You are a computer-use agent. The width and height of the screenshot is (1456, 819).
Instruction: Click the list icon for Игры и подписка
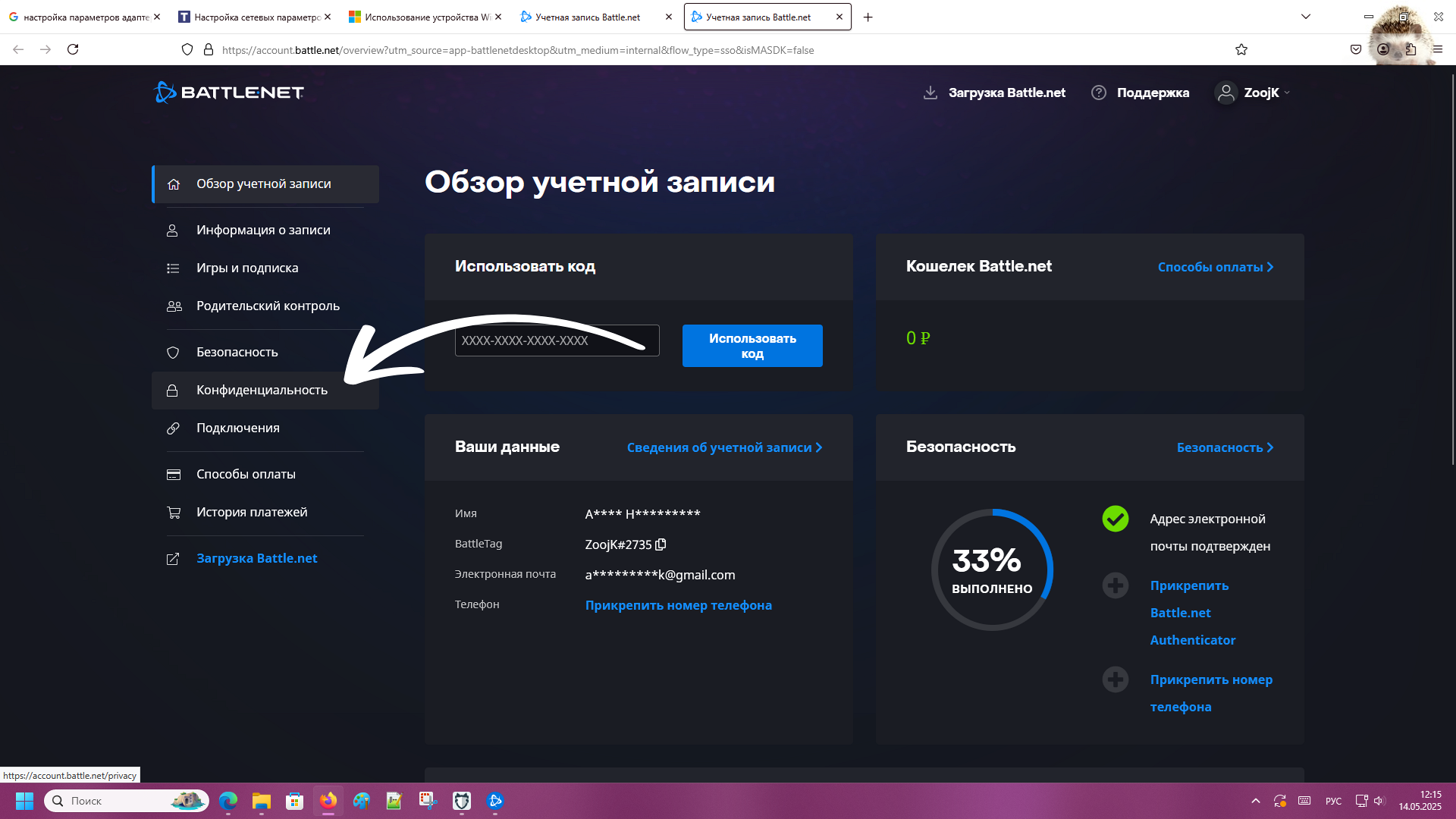pos(173,268)
